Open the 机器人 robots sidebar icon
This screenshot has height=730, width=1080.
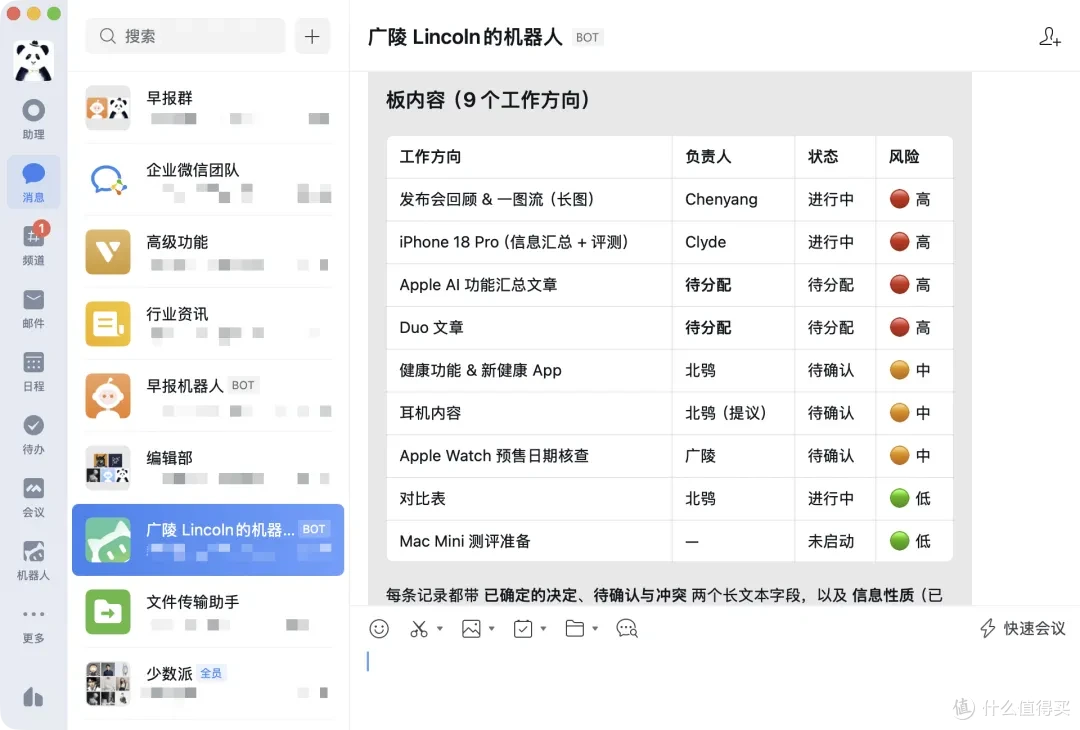(33, 561)
